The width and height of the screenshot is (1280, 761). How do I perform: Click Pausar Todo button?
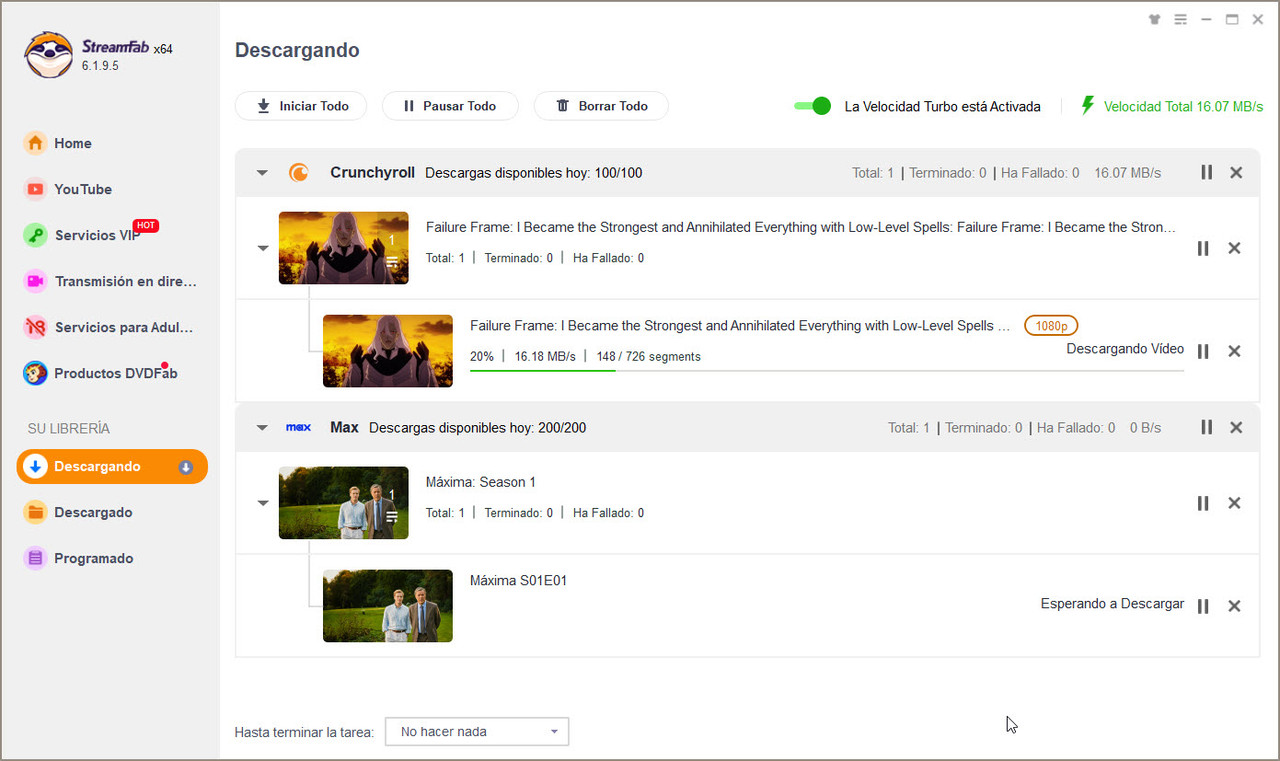point(450,106)
